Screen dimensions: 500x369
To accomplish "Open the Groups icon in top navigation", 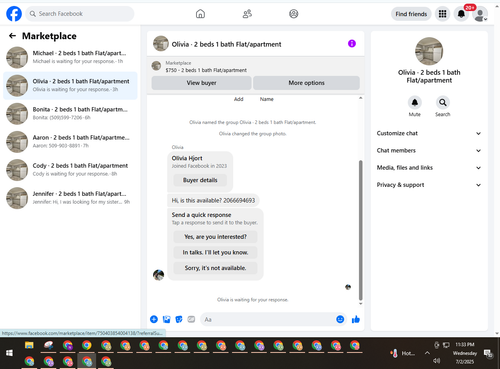I will [x=294, y=14].
